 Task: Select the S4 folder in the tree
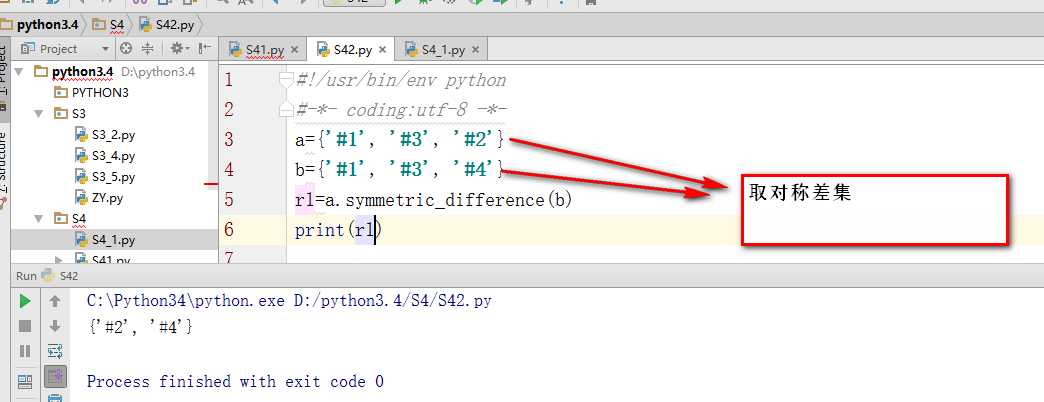(x=70, y=218)
